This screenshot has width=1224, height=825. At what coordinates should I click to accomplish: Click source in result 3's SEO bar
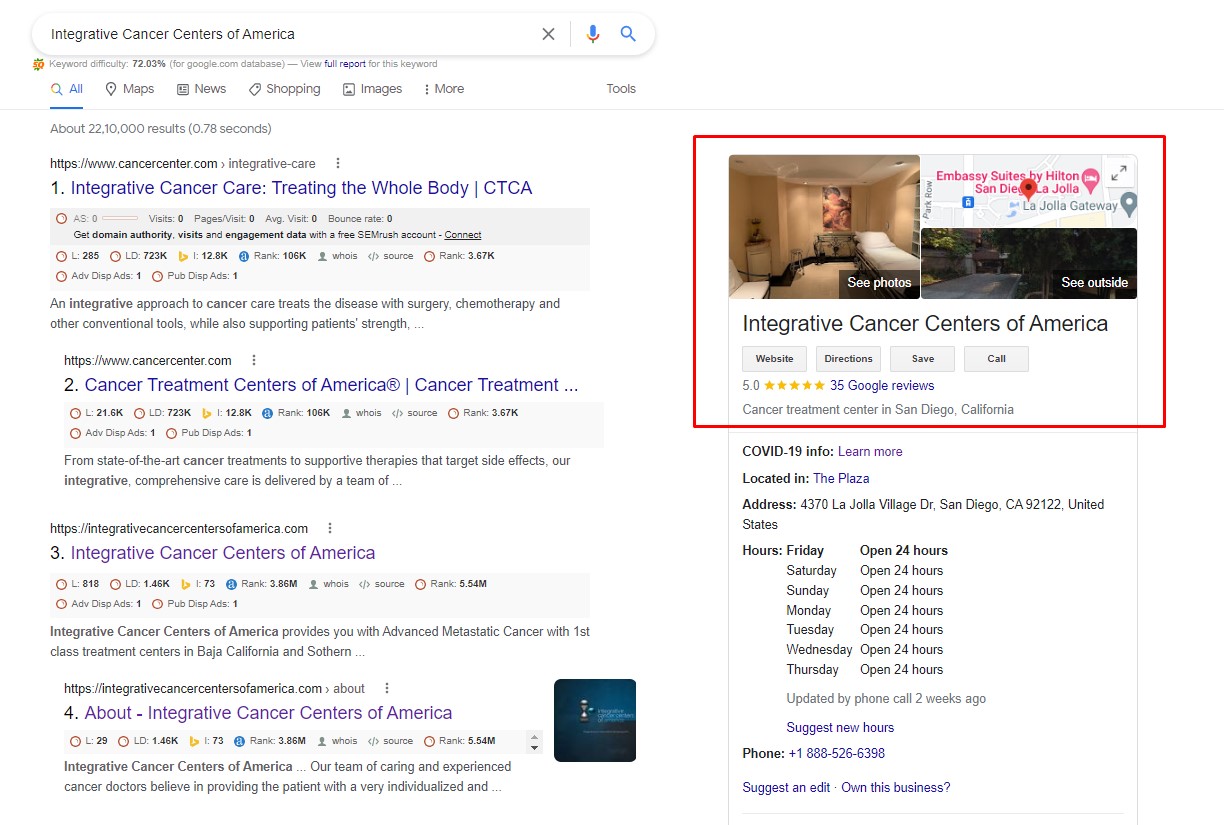383,584
